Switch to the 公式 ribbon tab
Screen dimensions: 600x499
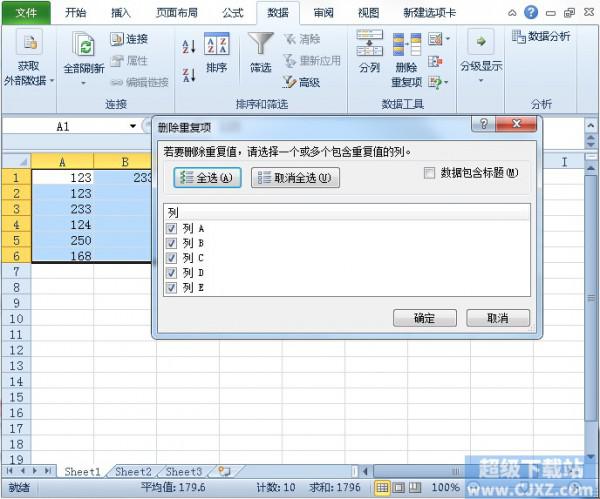coord(232,13)
